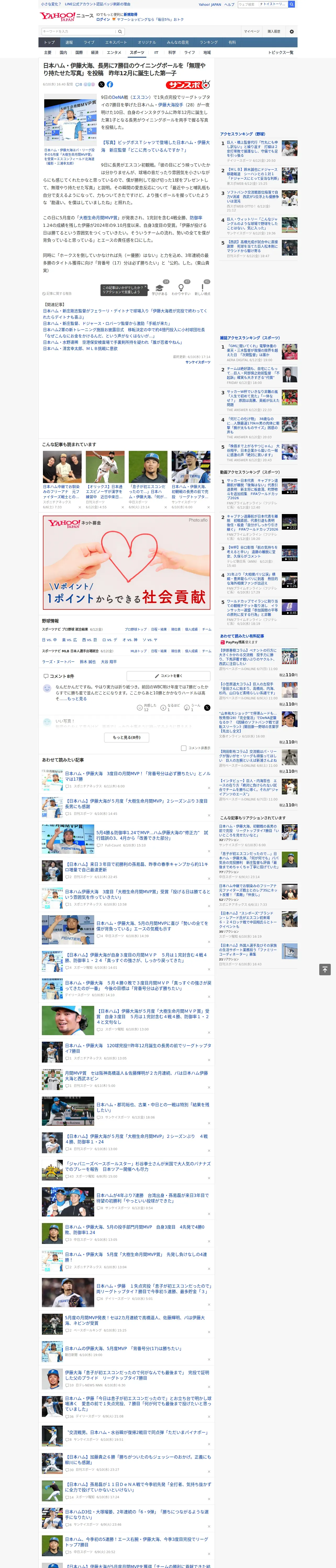Screen dimensions: 336x1568
Task: Open the 鈴木 誠也 link
Action: [x=88, y=662]
